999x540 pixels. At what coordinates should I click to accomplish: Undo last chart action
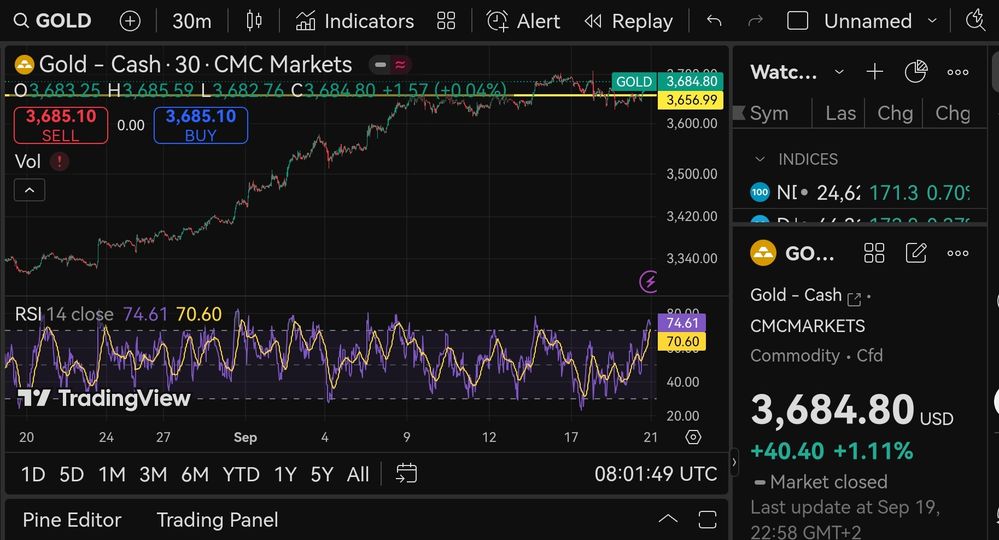(x=714, y=21)
